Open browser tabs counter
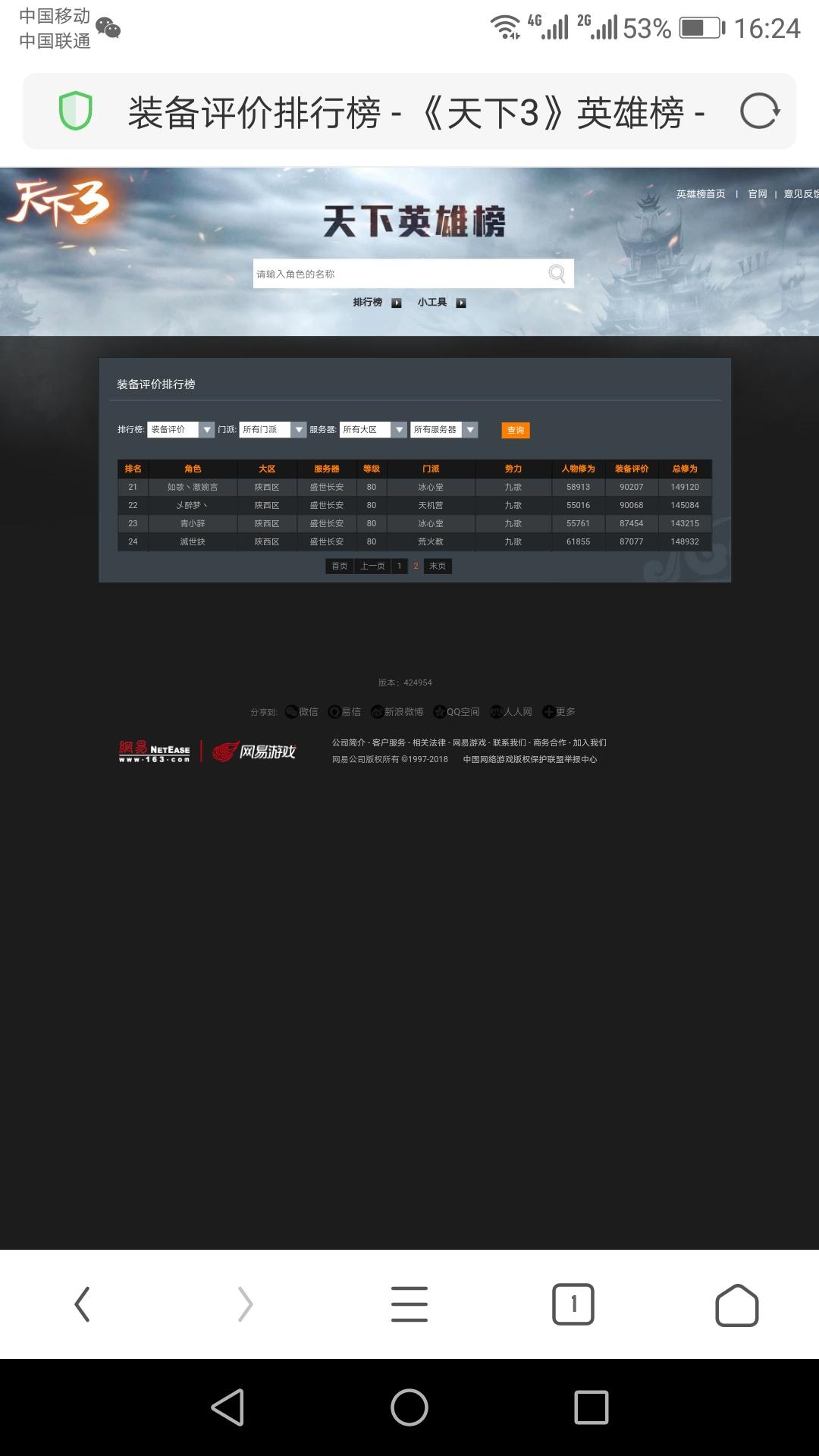The width and height of the screenshot is (819, 1456). (x=573, y=1304)
